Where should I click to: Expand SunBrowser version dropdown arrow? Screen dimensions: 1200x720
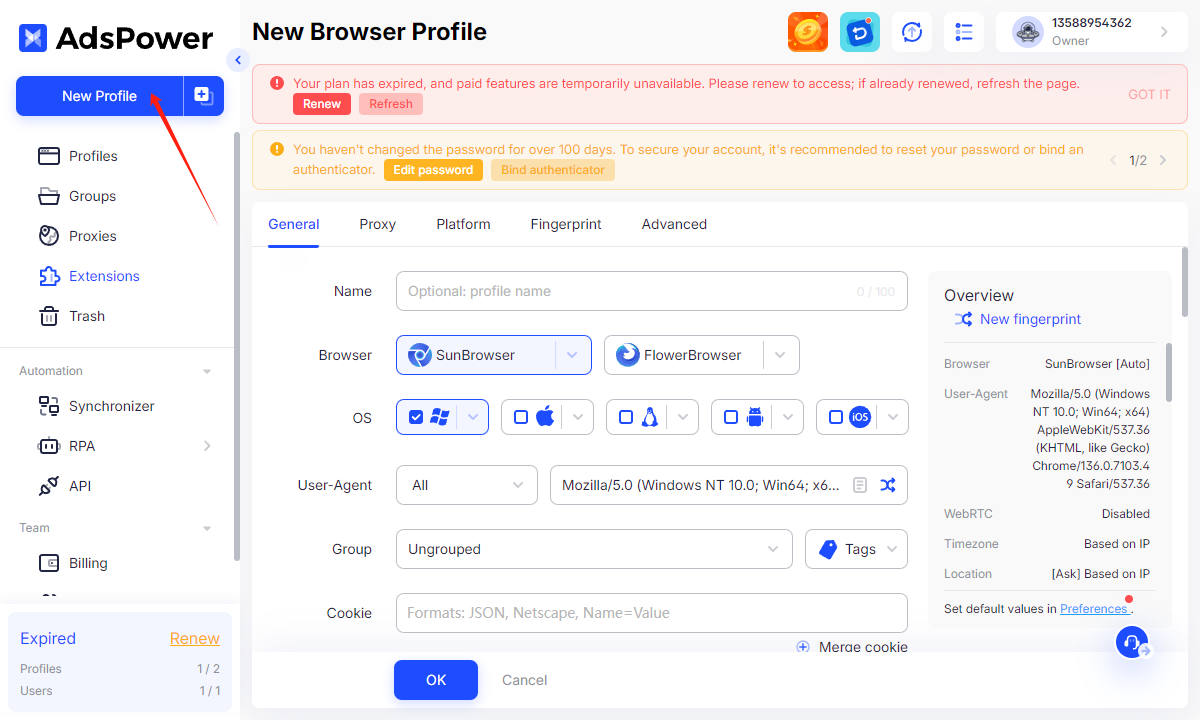click(x=572, y=355)
